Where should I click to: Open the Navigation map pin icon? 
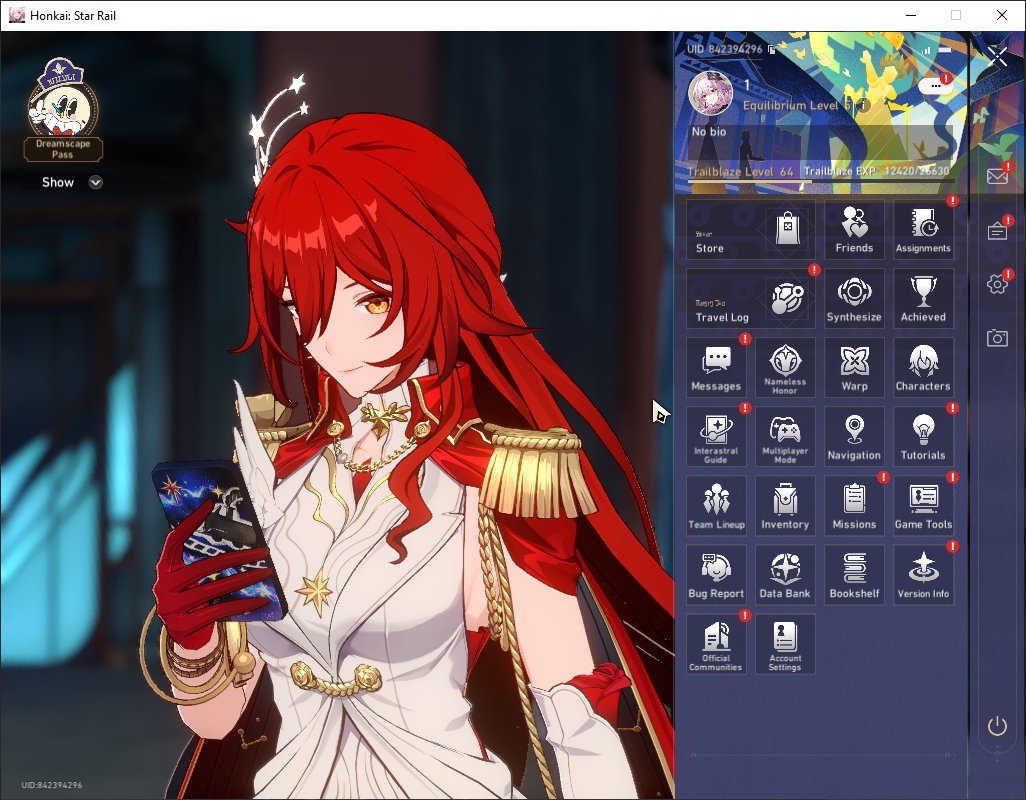tap(854, 436)
